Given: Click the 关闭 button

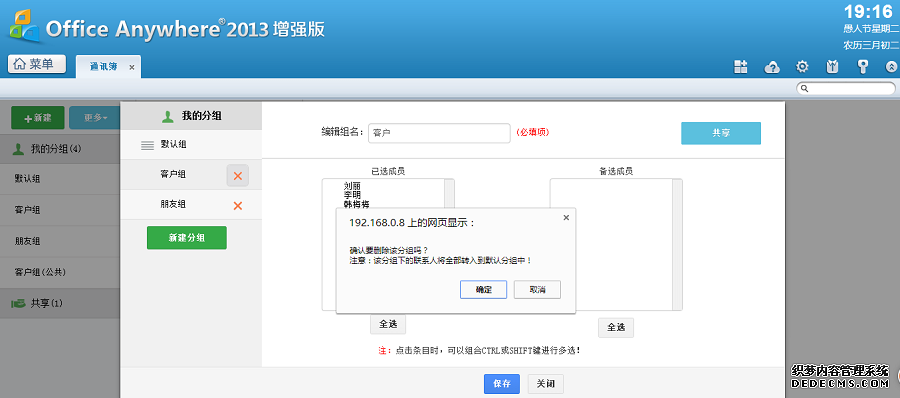Looking at the screenshot, I should click(x=546, y=384).
